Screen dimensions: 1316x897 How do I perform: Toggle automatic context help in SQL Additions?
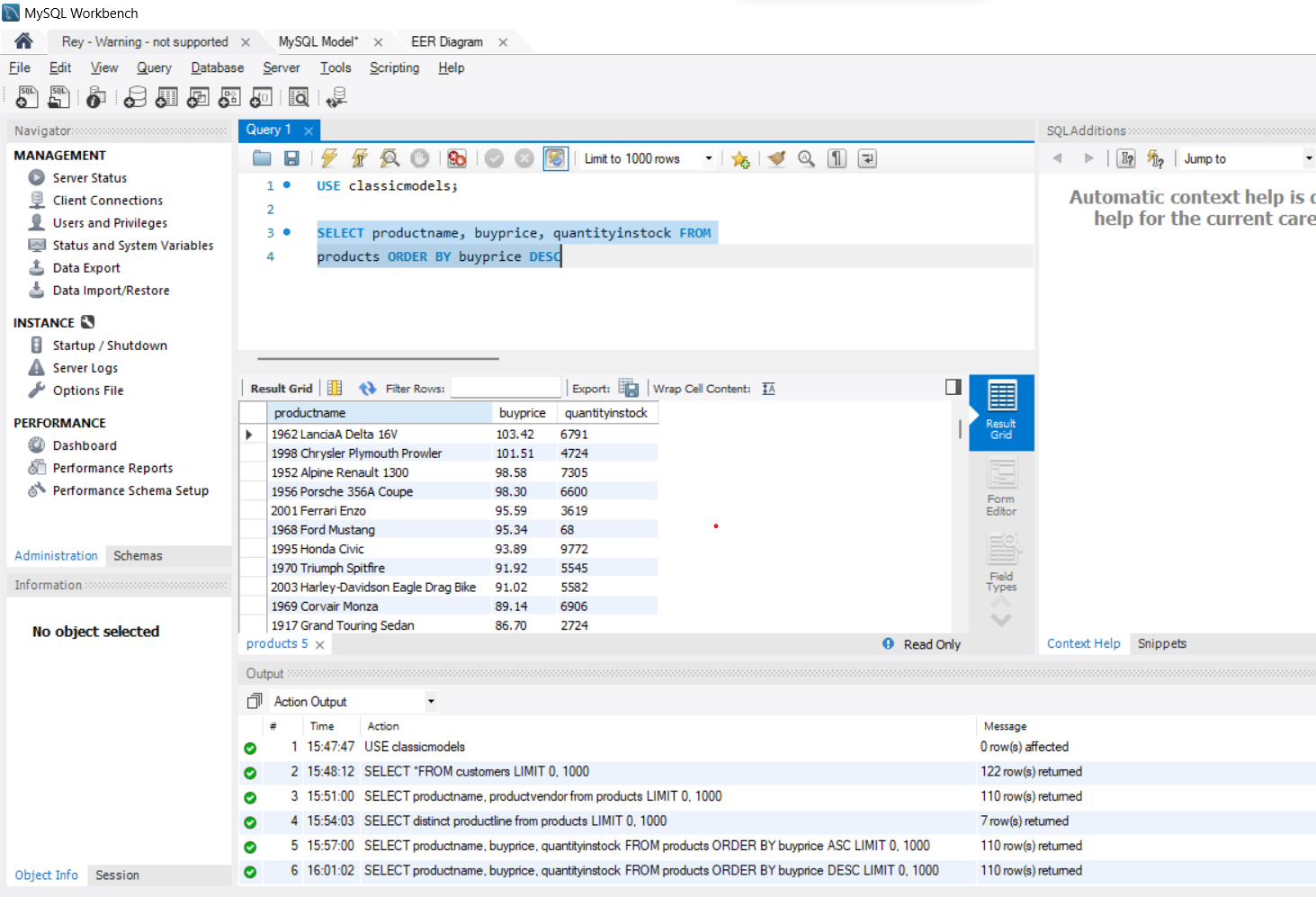[x=1156, y=158]
